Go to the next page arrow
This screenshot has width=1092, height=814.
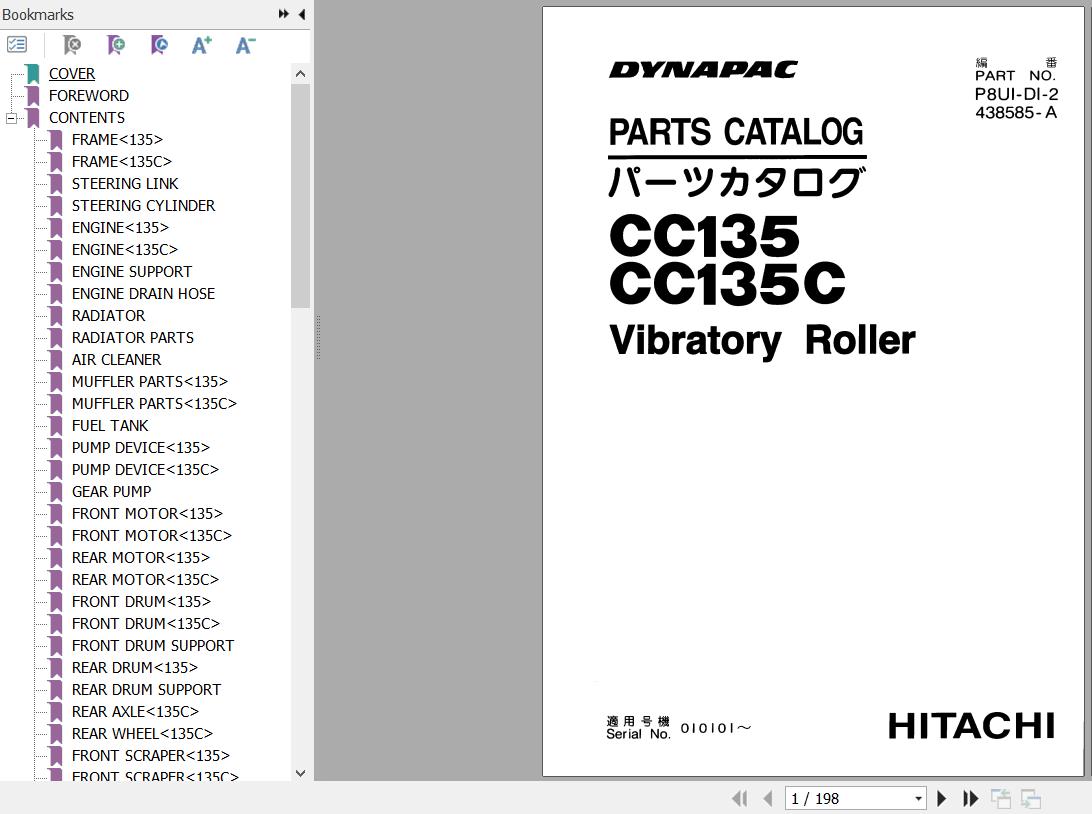tap(941, 798)
